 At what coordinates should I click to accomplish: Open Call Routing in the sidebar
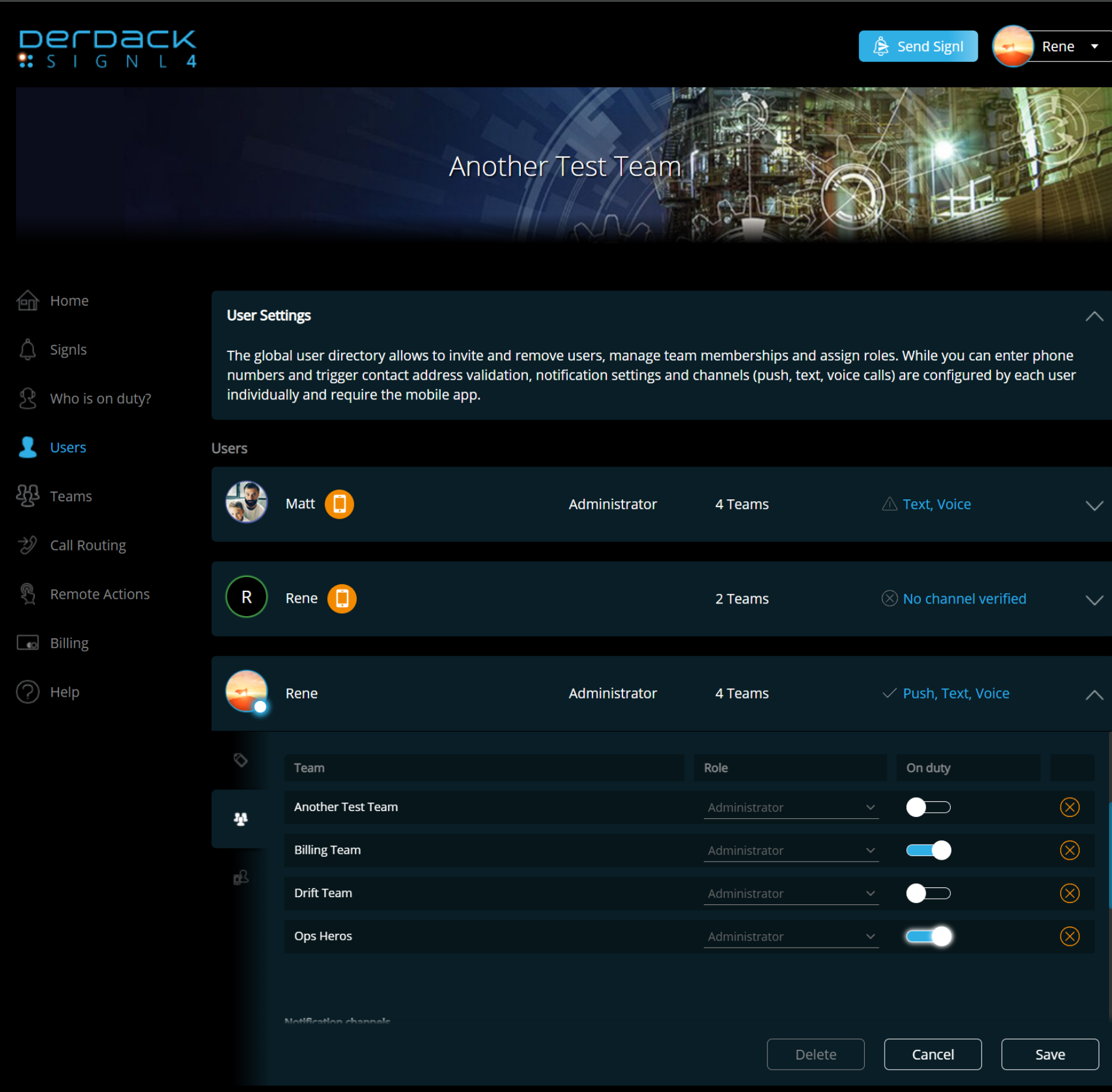(x=88, y=545)
